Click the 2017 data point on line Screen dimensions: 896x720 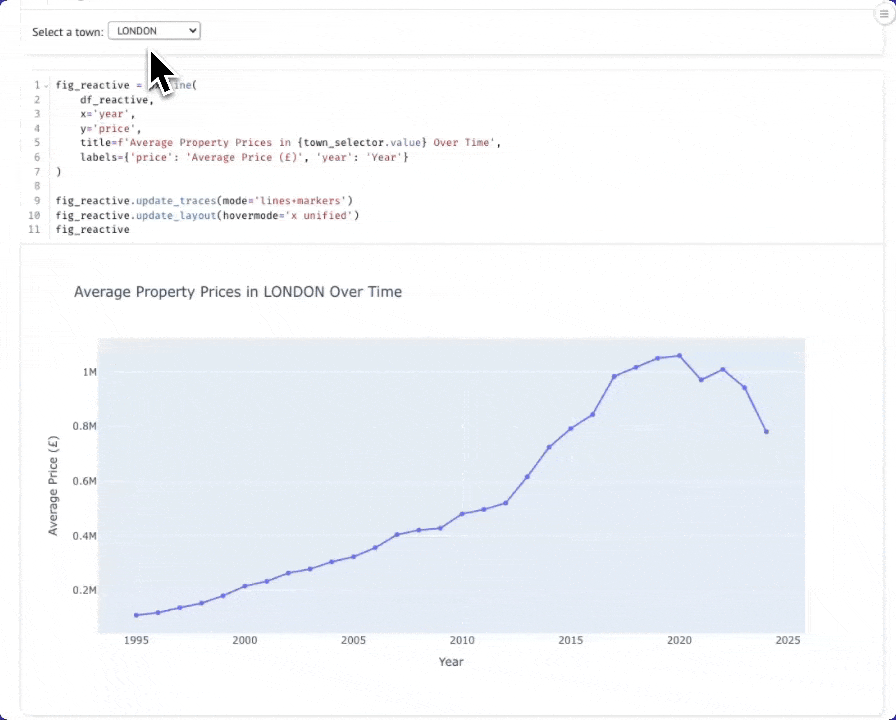coord(615,376)
